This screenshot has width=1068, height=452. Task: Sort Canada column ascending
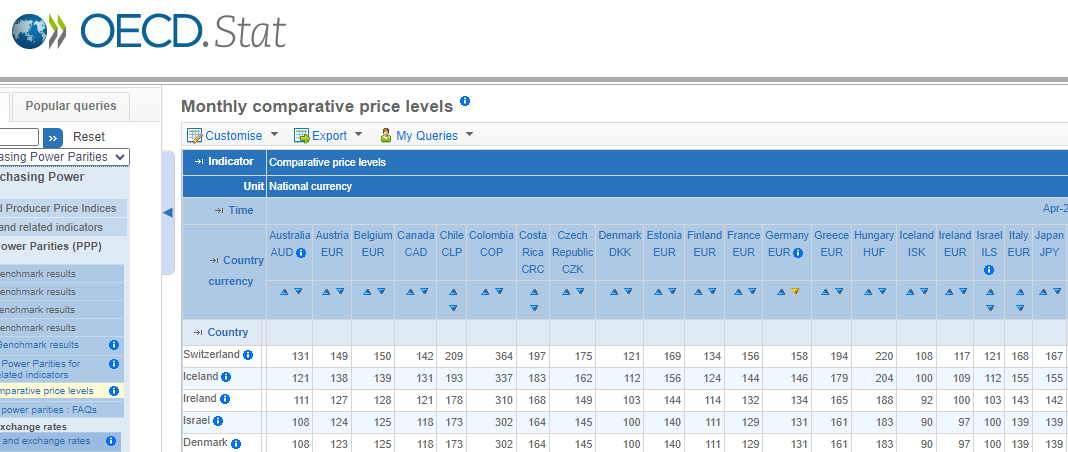tap(410, 291)
